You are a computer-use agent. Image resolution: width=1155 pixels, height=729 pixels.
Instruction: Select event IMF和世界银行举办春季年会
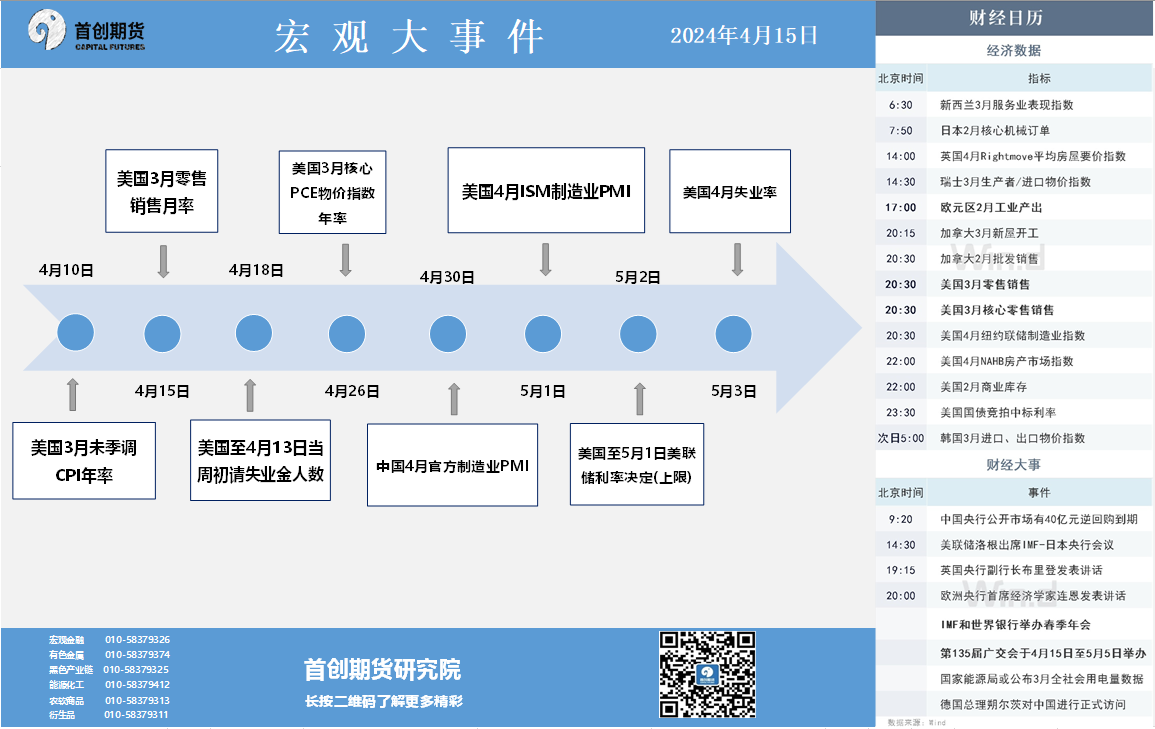(1014, 625)
